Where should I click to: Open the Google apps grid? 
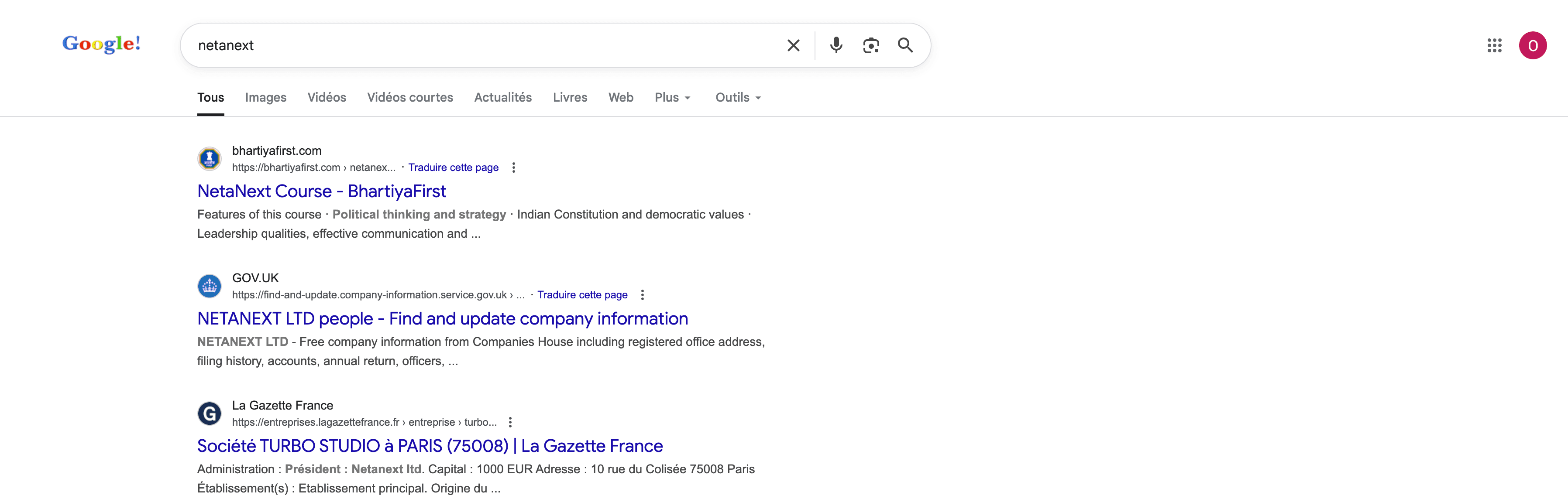1494,46
